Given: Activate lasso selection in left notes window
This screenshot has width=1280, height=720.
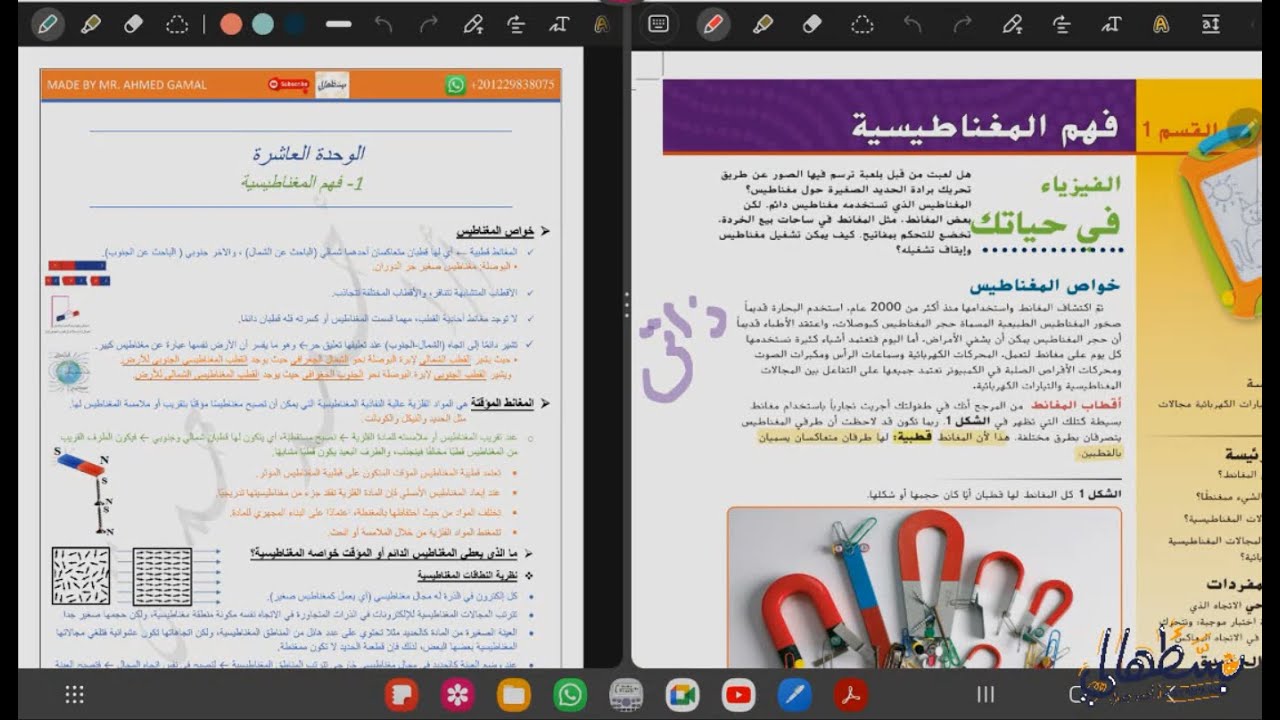Looking at the screenshot, I should [x=177, y=24].
